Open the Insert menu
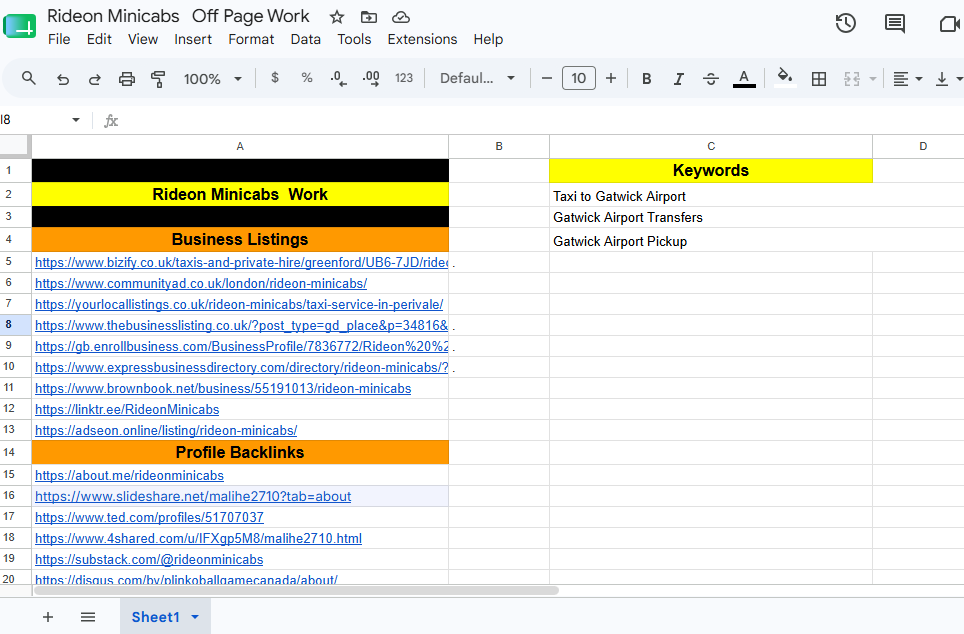The image size is (964, 634). (192, 39)
